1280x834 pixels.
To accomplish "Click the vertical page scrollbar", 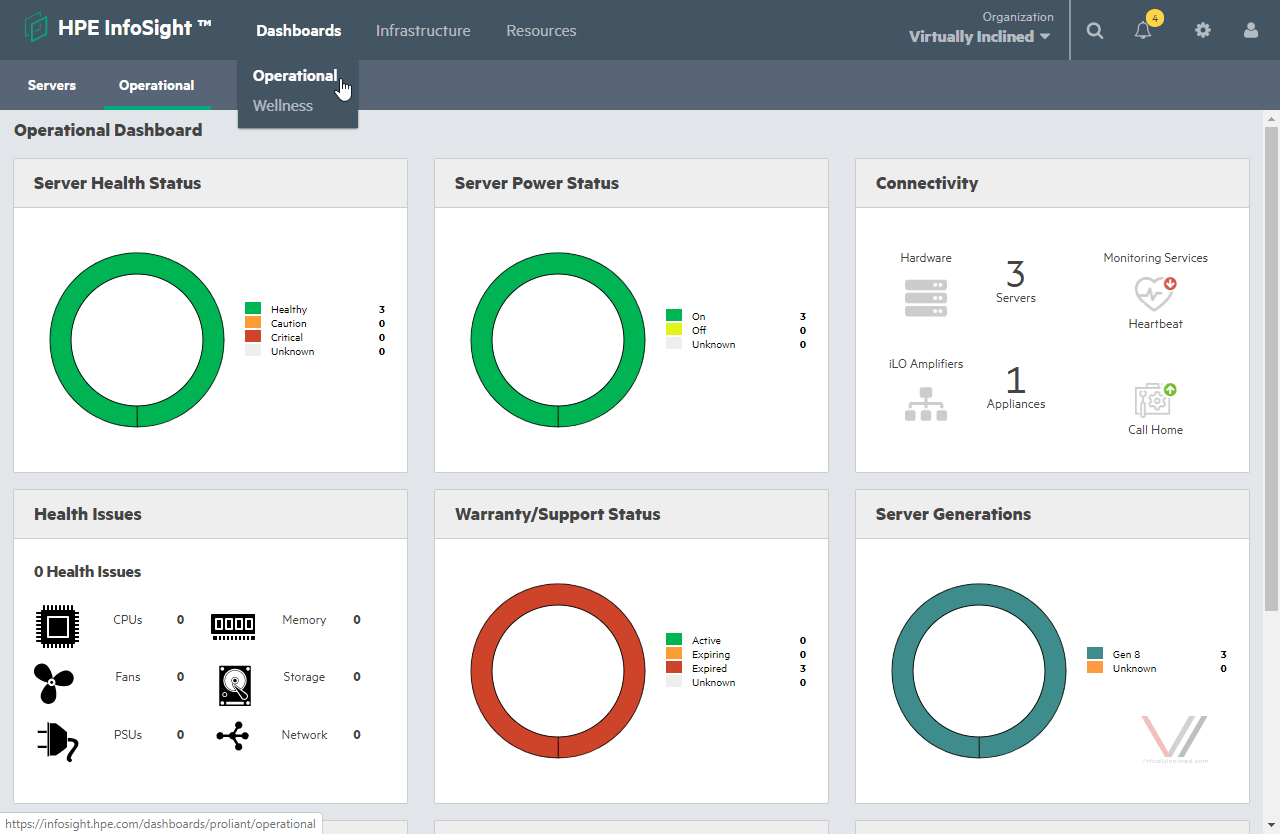I will pyautogui.click(x=1271, y=368).
